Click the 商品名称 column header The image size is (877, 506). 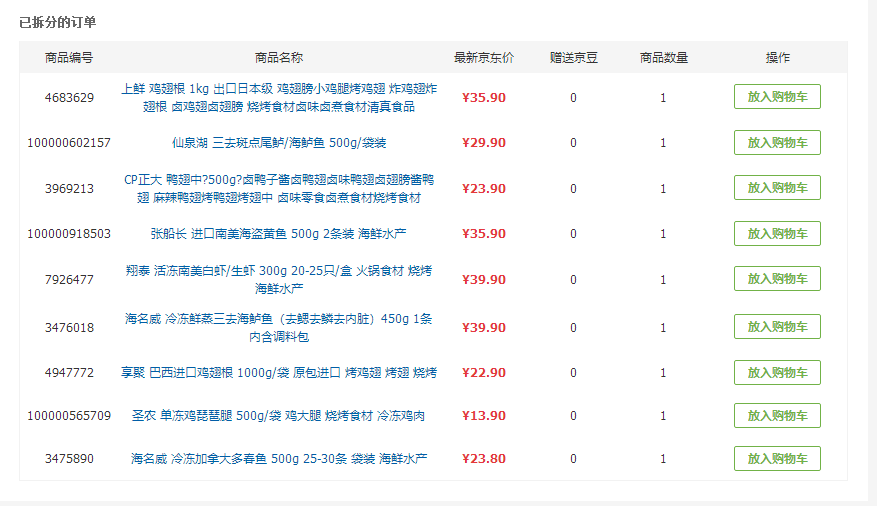click(x=279, y=57)
